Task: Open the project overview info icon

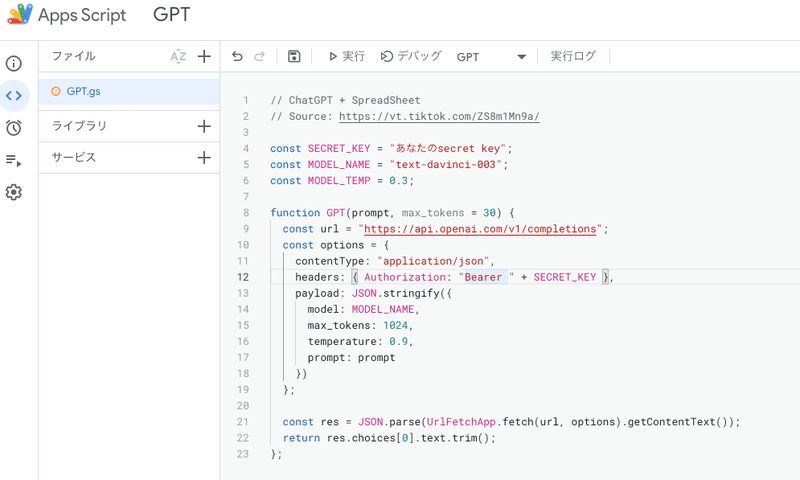Action: [14, 63]
